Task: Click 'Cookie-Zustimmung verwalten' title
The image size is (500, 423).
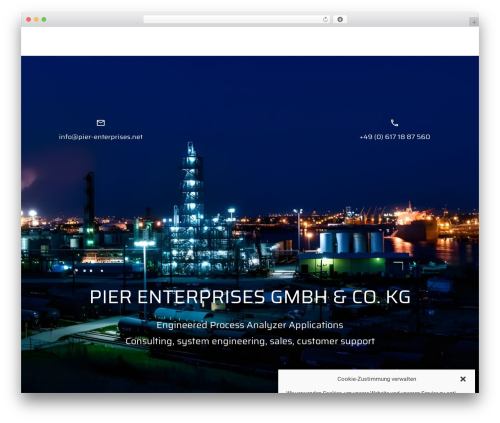Action: 376,379
